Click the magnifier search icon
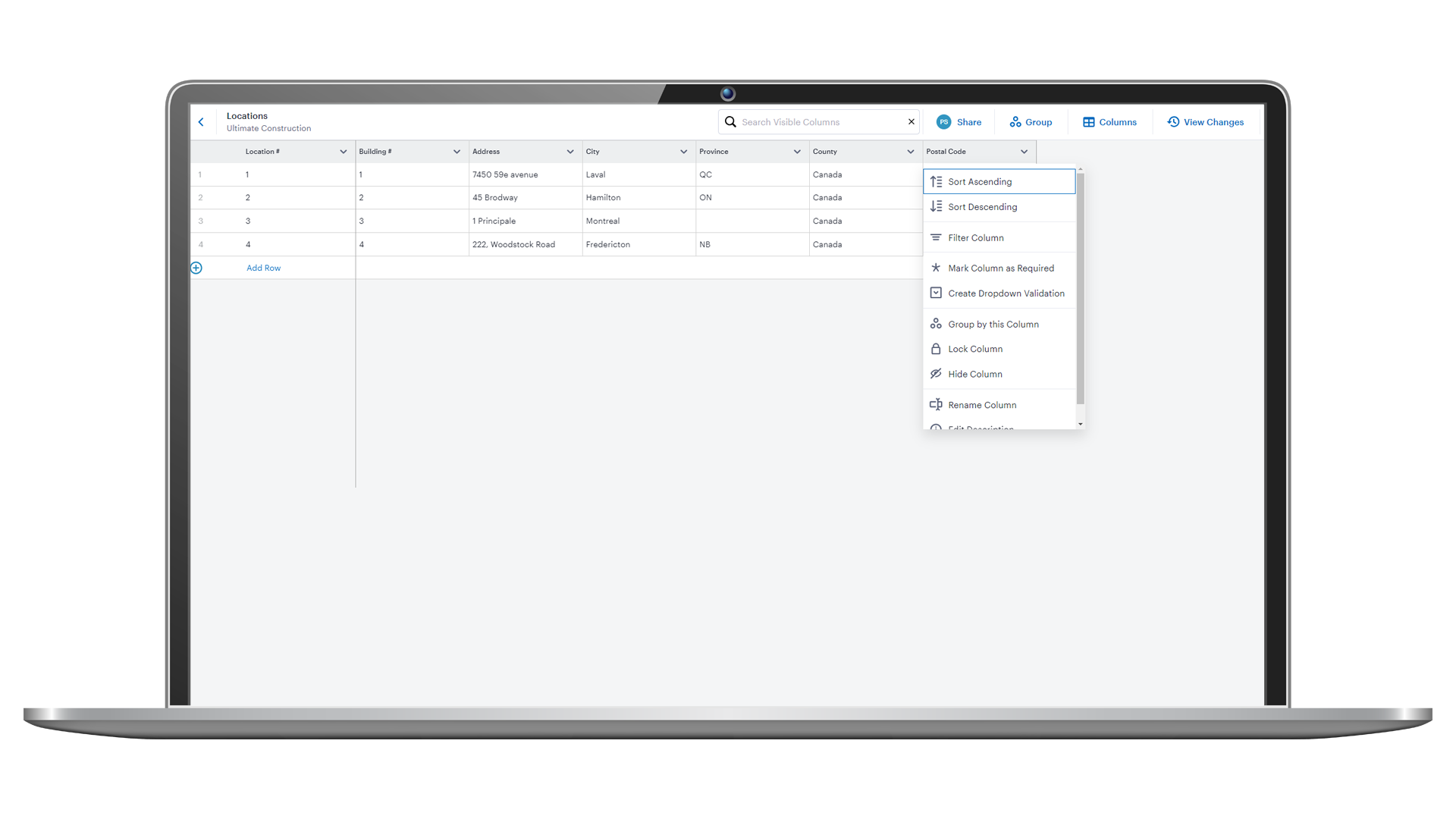Screen dimensions: 1456x819 730,122
